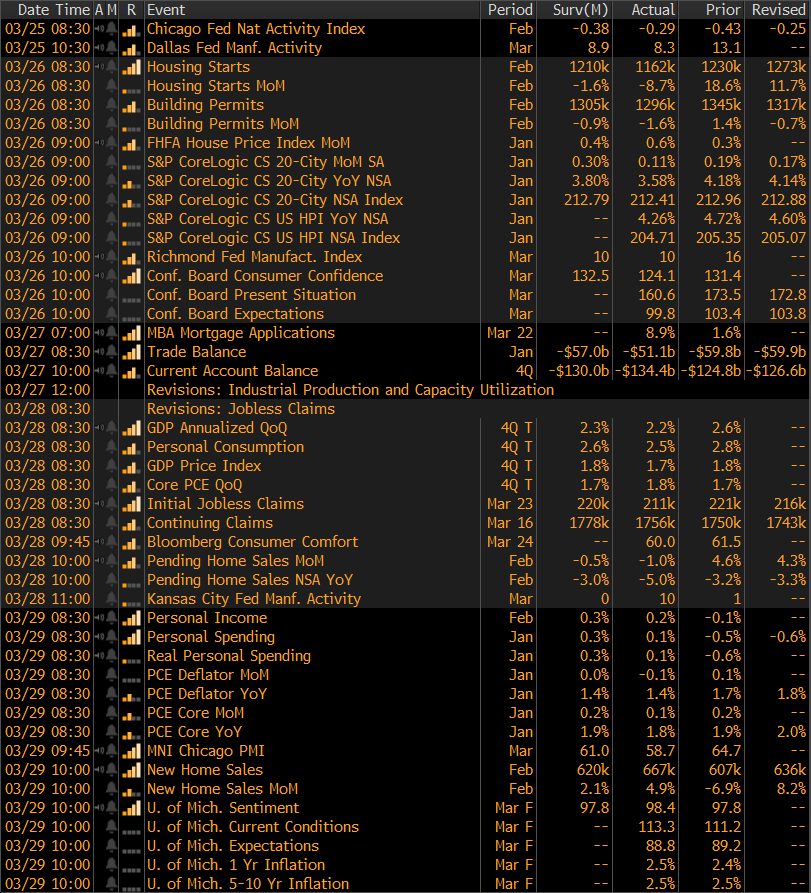Open Revisions: Jobless Claims entry
Image resolution: width=811 pixels, height=893 pixels.
[240, 409]
